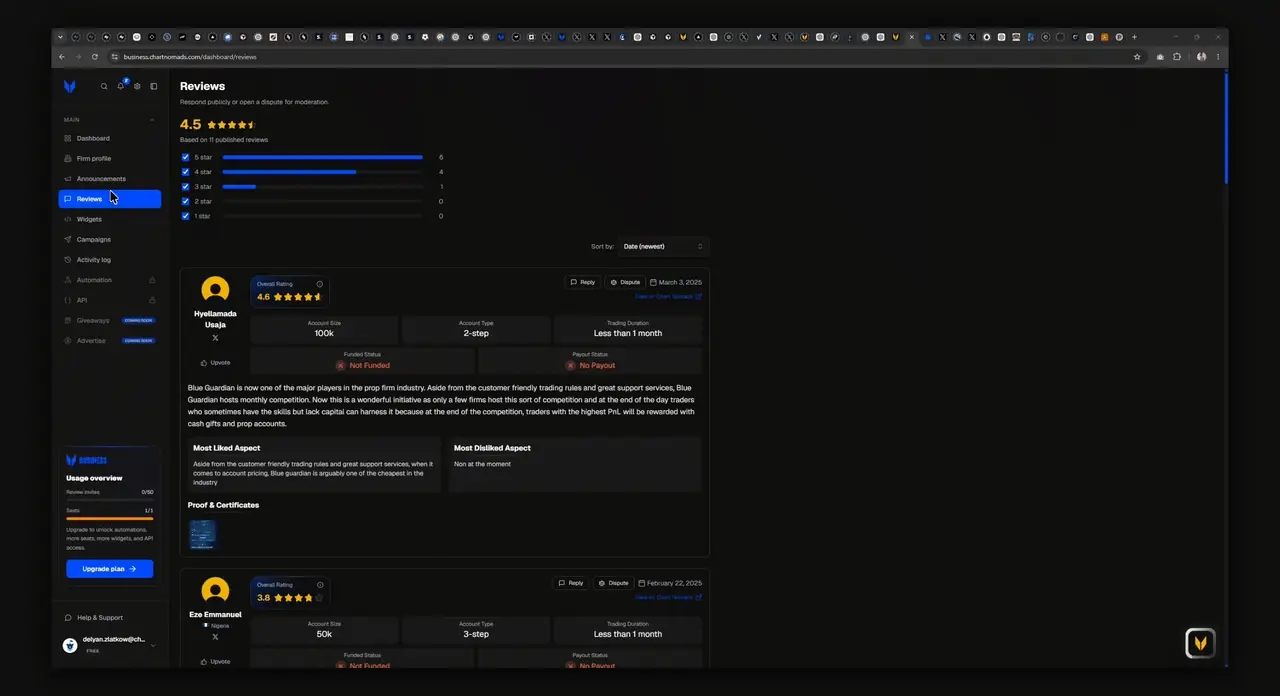Viewport: 1280px width, 696px height.
Task: Open Hyellamada Usaja's X profile icon
Action: [x=215, y=338]
